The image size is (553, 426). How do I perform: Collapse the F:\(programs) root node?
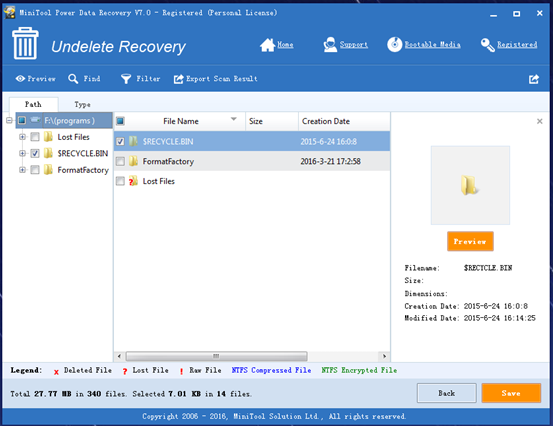point(10,121)
